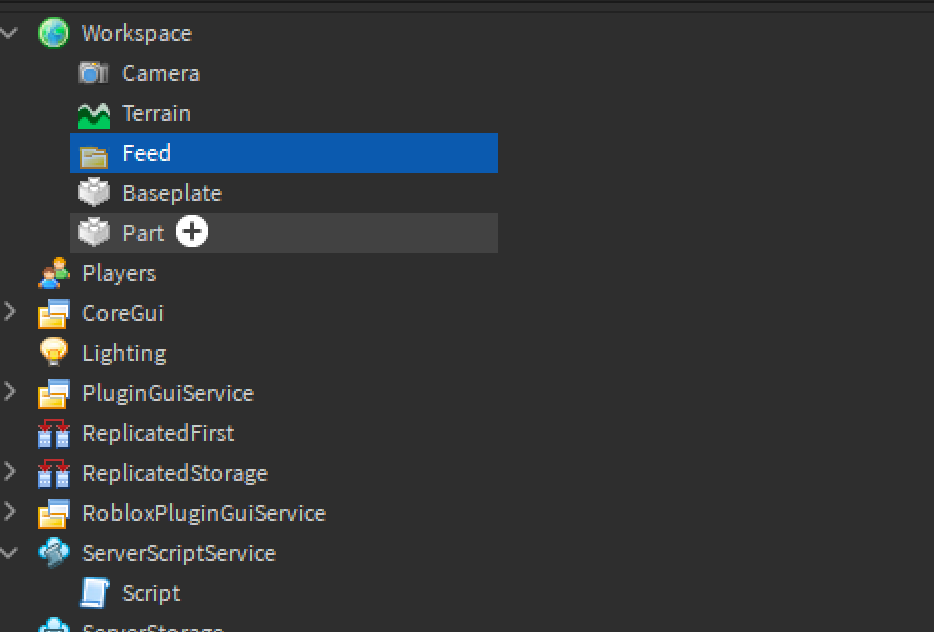Expand the PluginGuiService node
This screenshot has height=632, width=934.
pos(11,393)
